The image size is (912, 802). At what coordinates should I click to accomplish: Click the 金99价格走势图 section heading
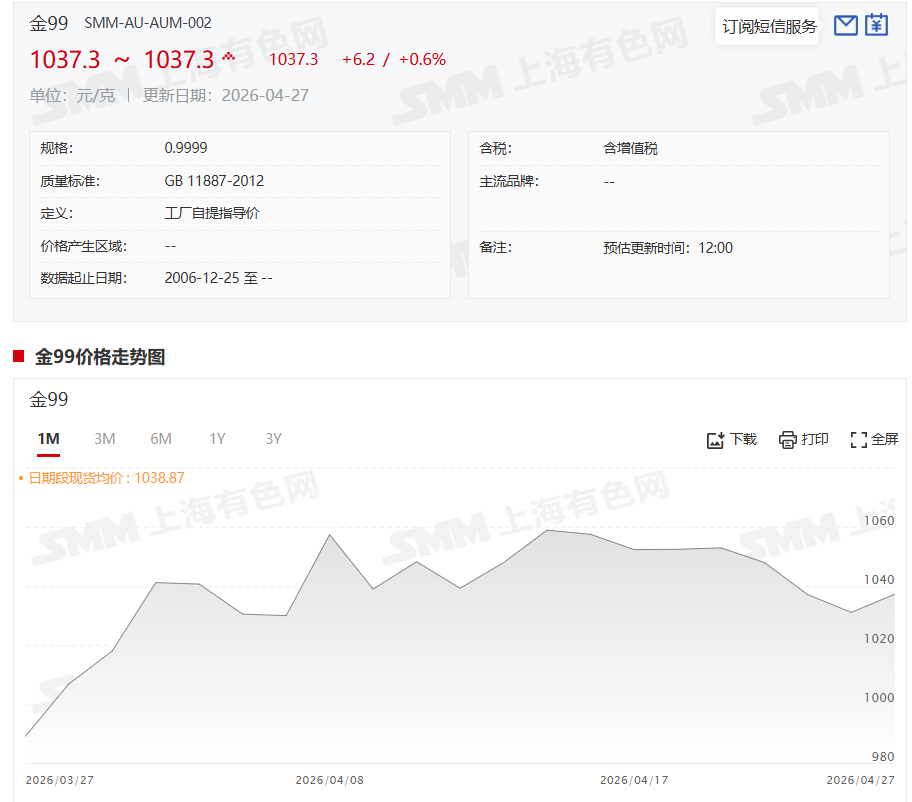[100, 357]
